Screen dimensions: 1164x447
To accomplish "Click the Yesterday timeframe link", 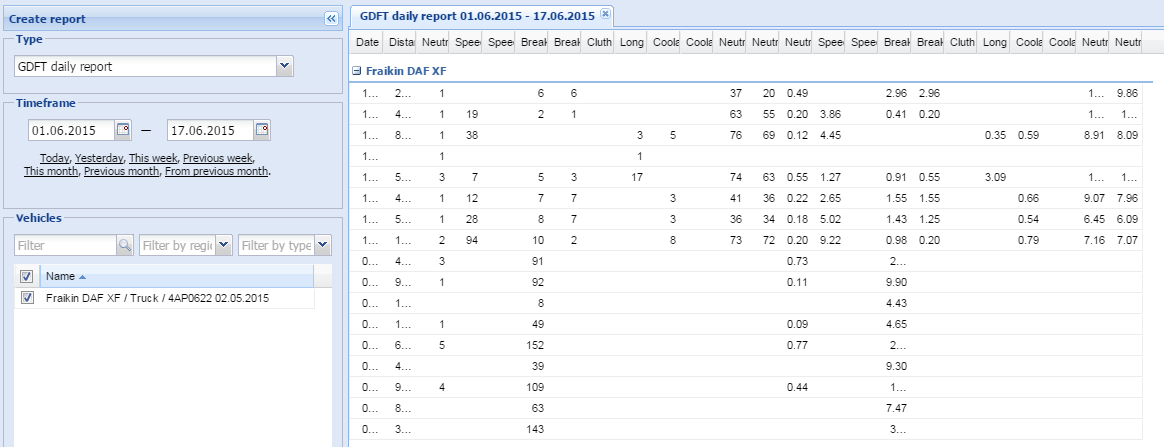I will (x=99, y=158).
